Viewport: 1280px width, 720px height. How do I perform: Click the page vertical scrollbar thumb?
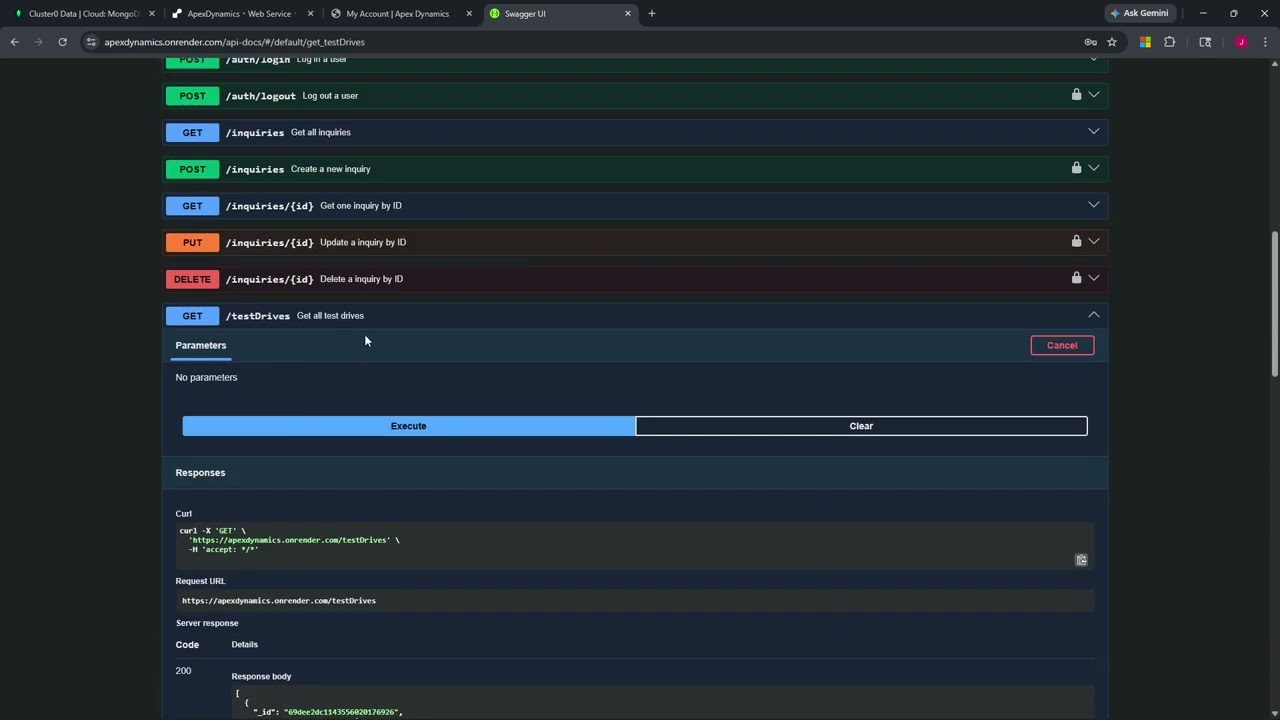1275,305
